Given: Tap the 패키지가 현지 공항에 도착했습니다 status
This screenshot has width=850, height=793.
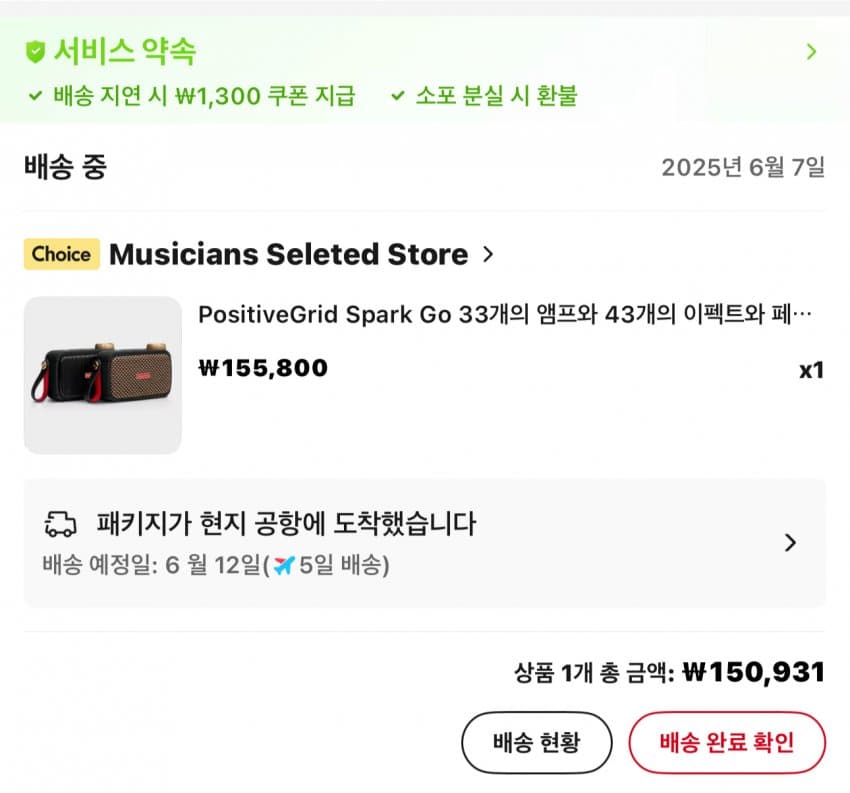Looking at the screenshot, I should (286, 523).
